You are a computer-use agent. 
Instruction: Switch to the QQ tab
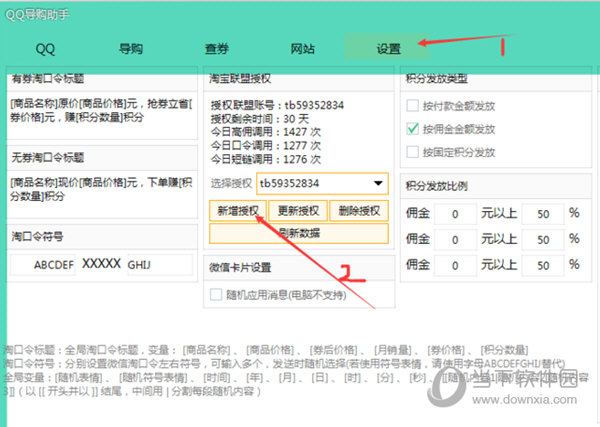point(45,49)
